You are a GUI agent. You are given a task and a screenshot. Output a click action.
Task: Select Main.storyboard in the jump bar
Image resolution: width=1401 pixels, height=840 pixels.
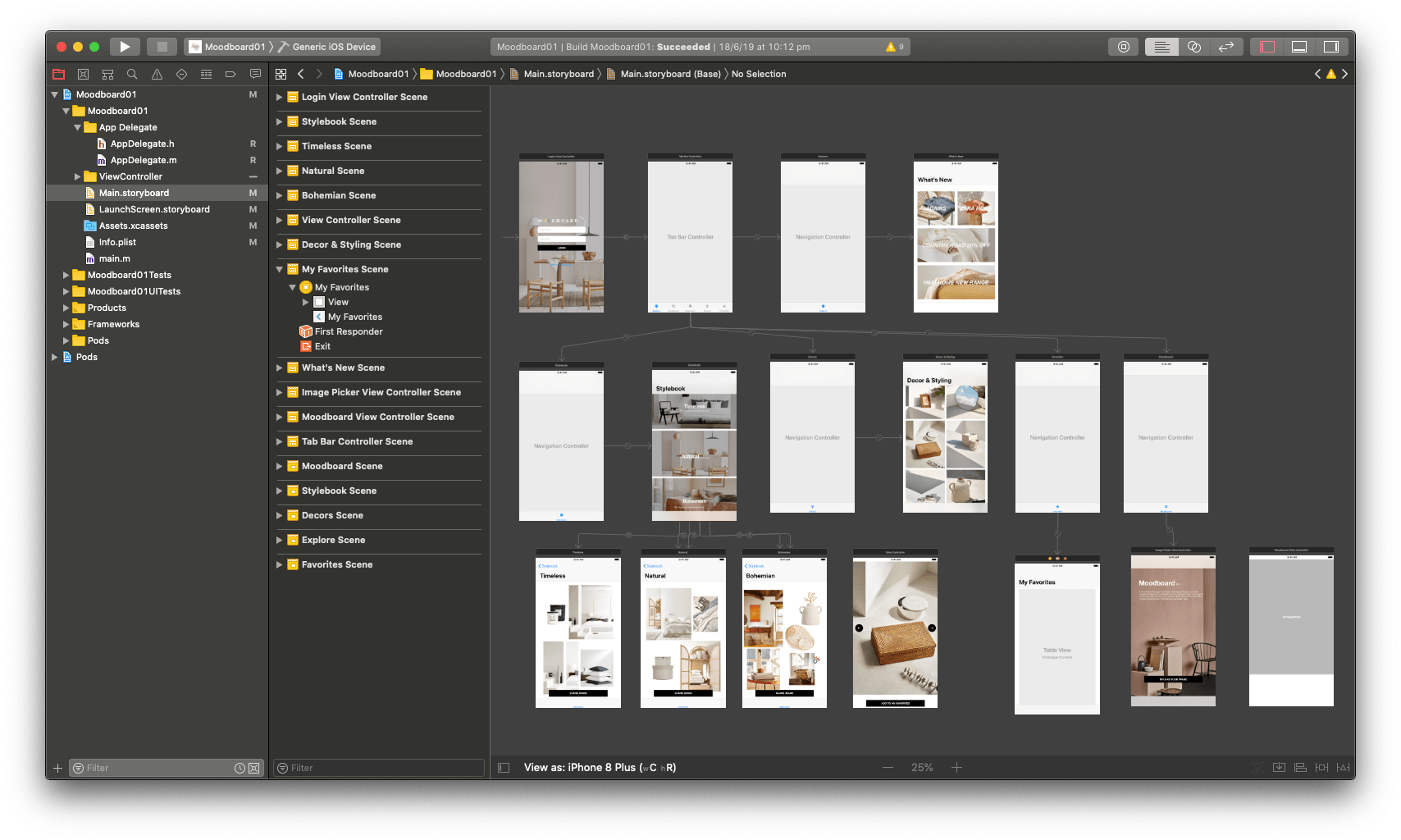pos(558,74)
